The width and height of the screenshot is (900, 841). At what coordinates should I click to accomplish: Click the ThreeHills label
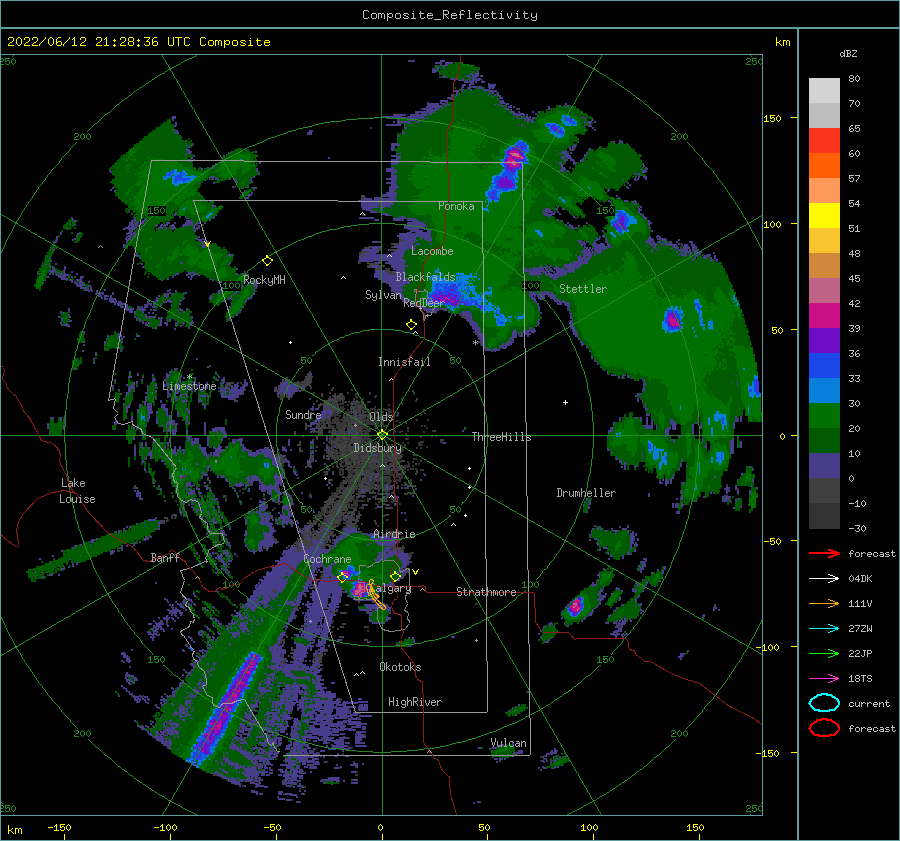pos(501,437)
